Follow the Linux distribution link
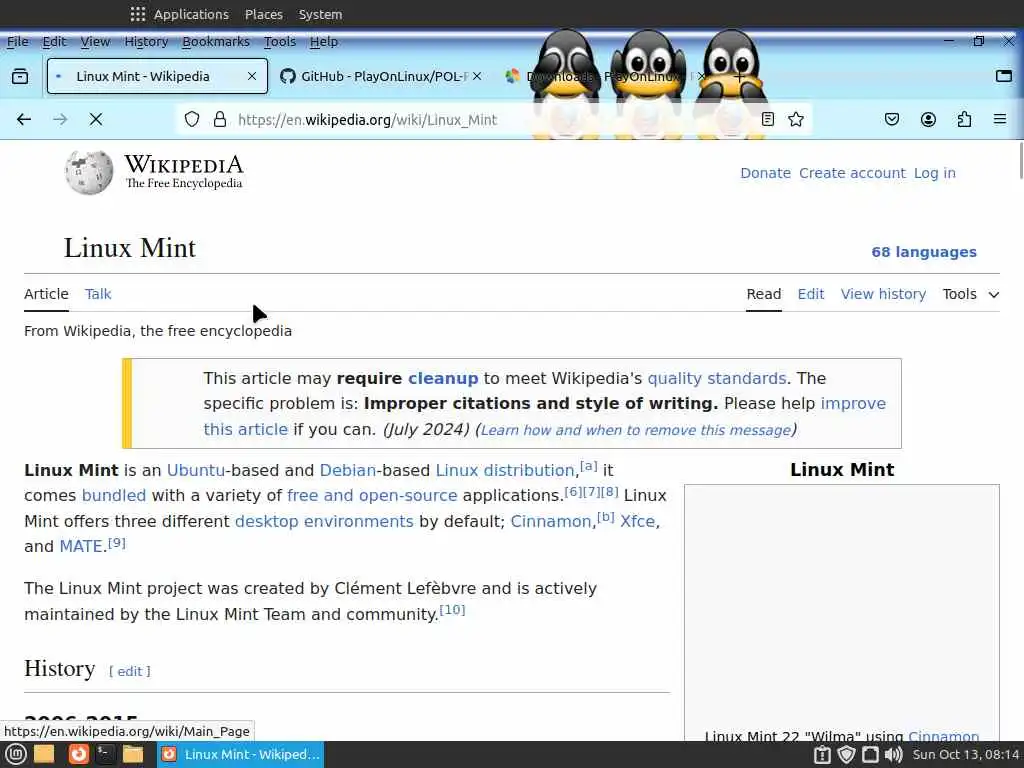This screenshot has width=1024, height=768. [x=505, y=470]
